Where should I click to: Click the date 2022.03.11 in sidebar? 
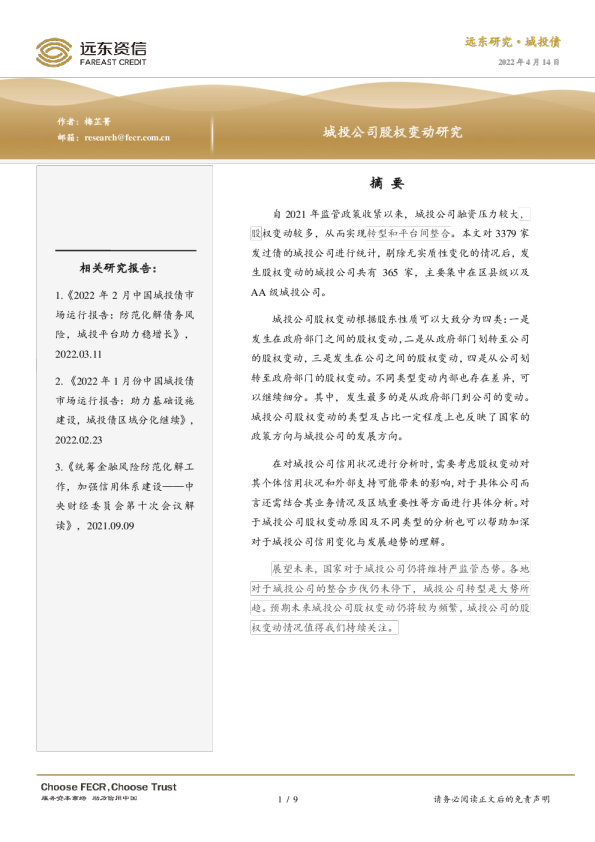(78, 354)
